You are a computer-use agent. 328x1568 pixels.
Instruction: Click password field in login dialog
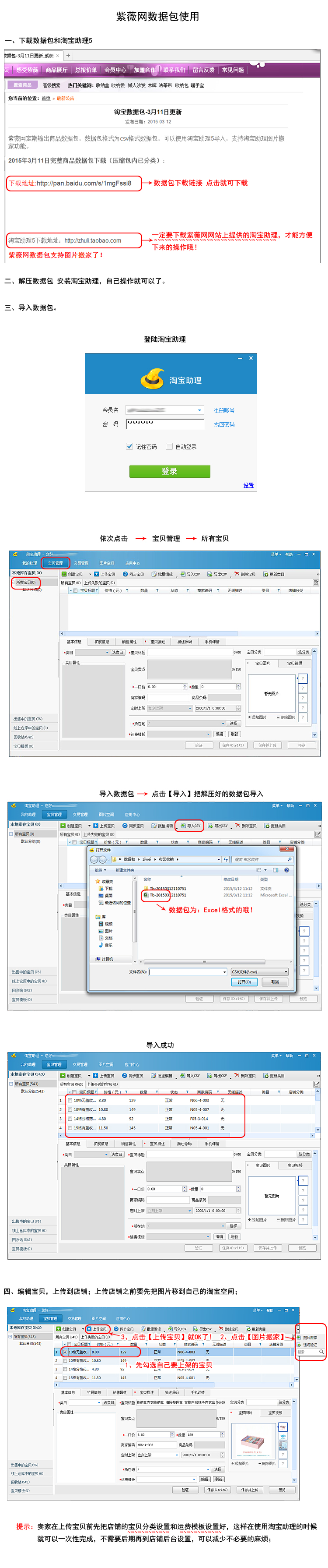[164, 424]
